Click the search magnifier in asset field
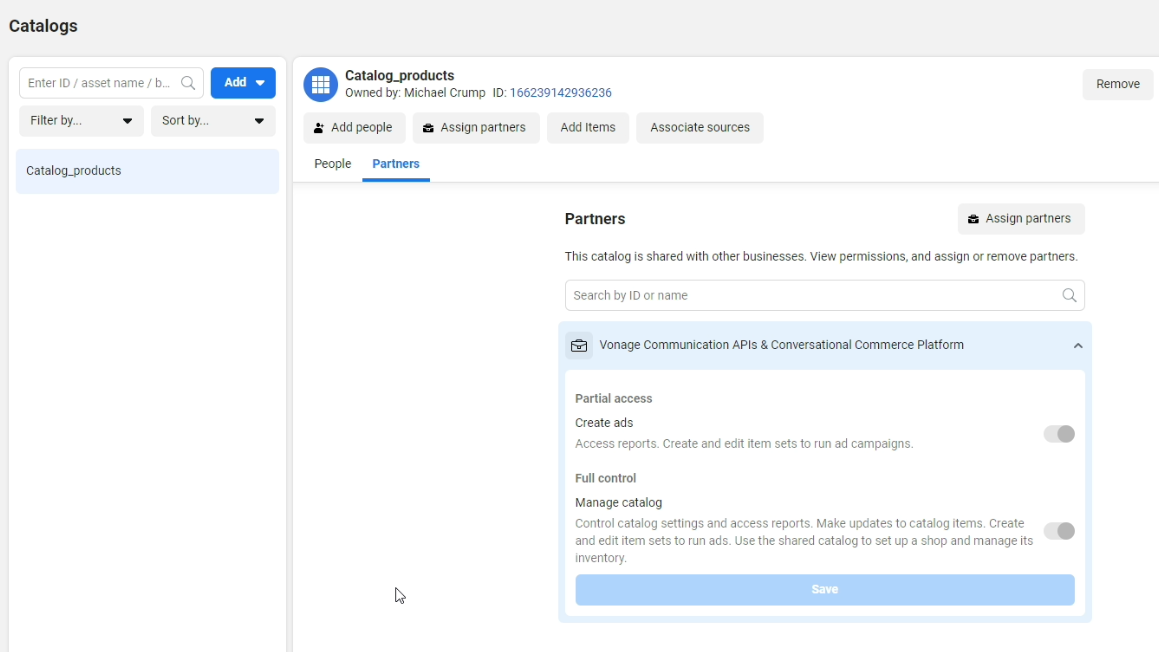This screenshot has width=1159, height=652. pos(188,83)
